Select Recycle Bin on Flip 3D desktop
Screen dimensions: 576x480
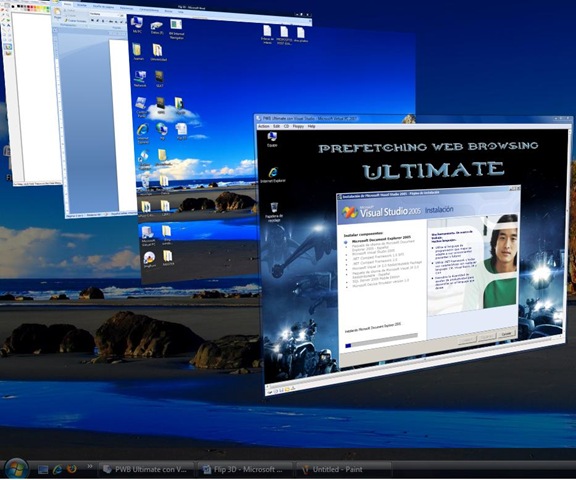145,184
